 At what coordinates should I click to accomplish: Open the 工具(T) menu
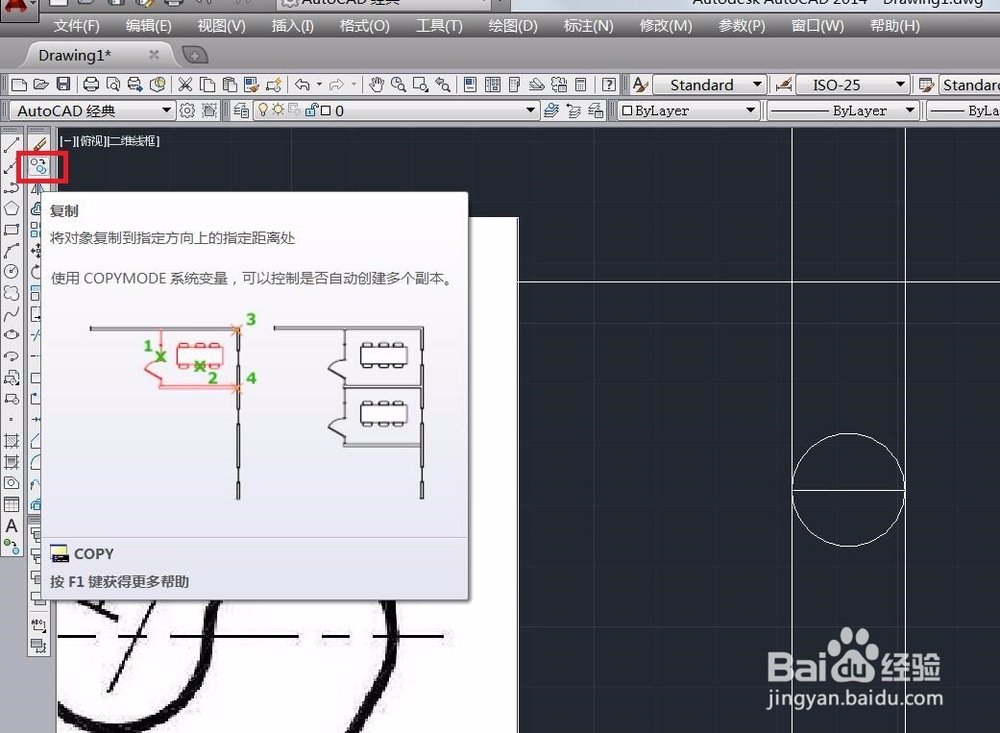pos(439,26)
